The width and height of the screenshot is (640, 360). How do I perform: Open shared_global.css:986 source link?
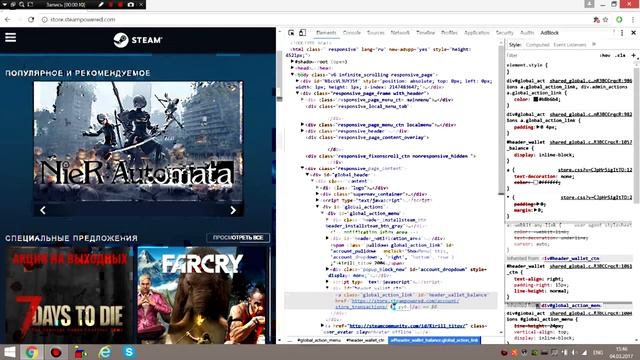(x=591, y=81)
